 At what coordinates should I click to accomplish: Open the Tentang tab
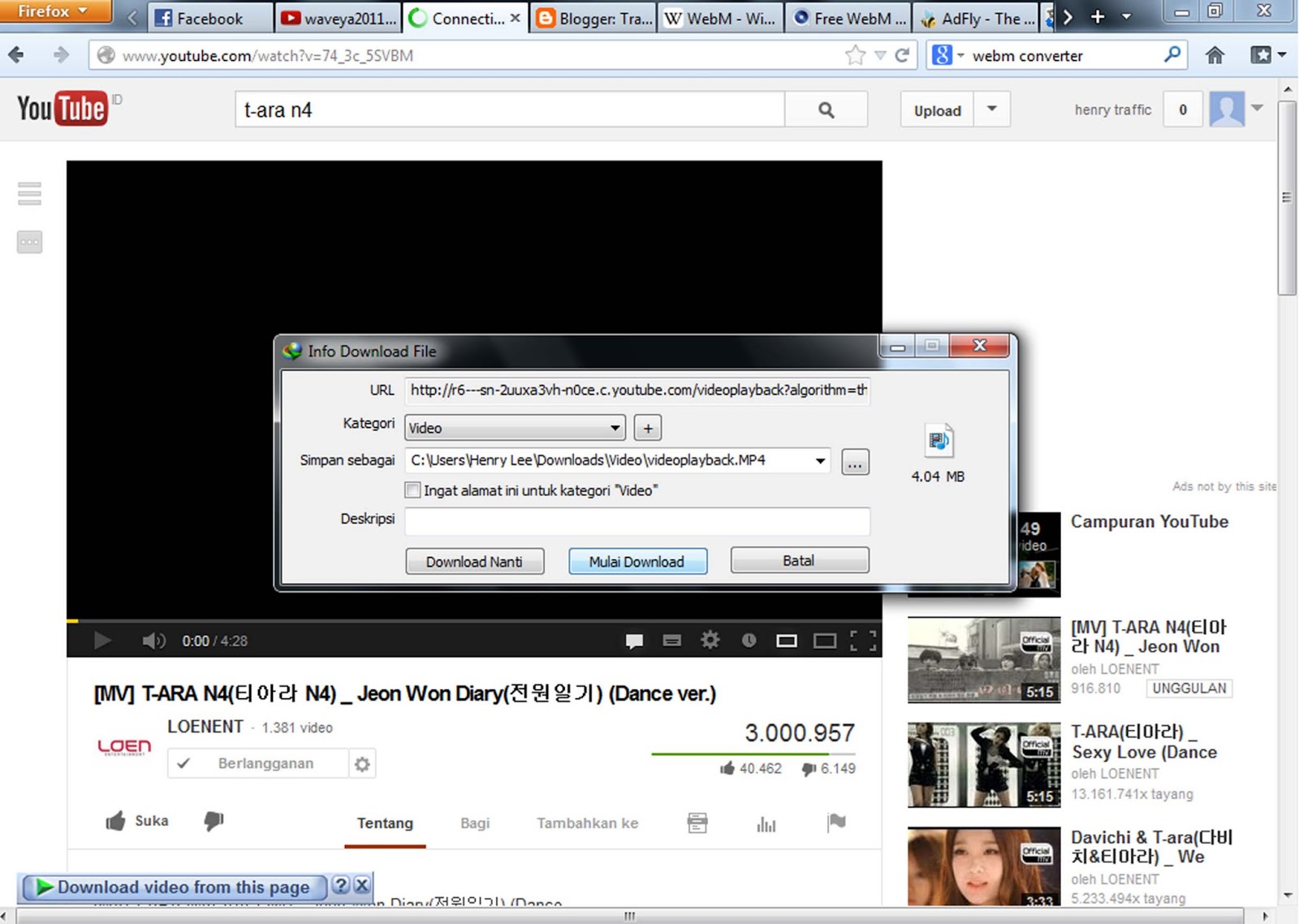pyautogui.click(x=385, y=823)
